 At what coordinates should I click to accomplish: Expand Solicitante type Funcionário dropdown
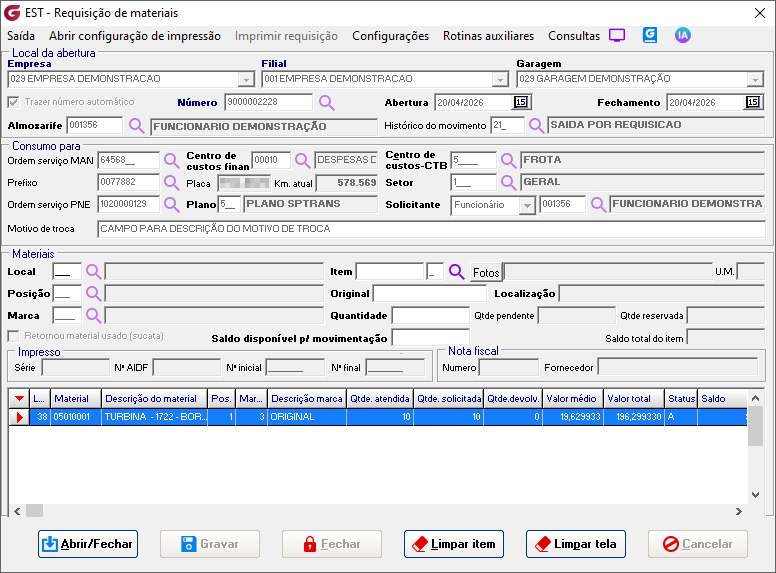coord(528,205)
